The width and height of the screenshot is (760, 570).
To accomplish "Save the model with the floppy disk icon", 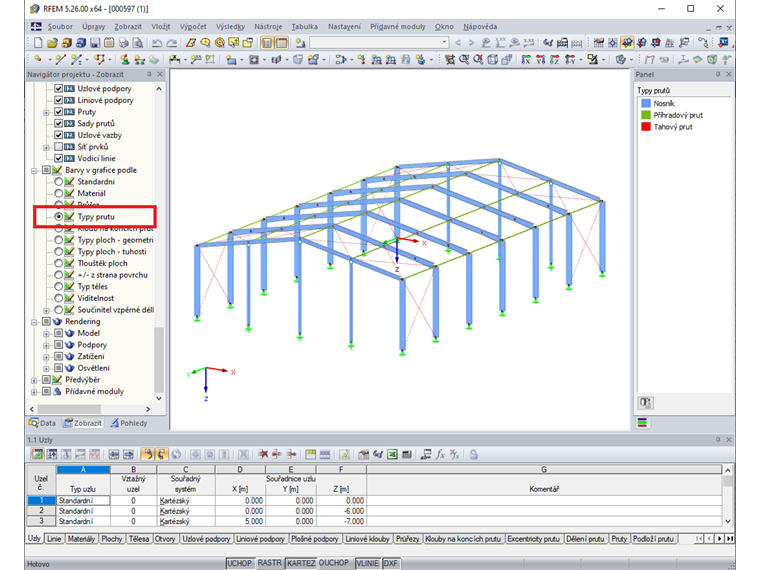I will point(95,43).
